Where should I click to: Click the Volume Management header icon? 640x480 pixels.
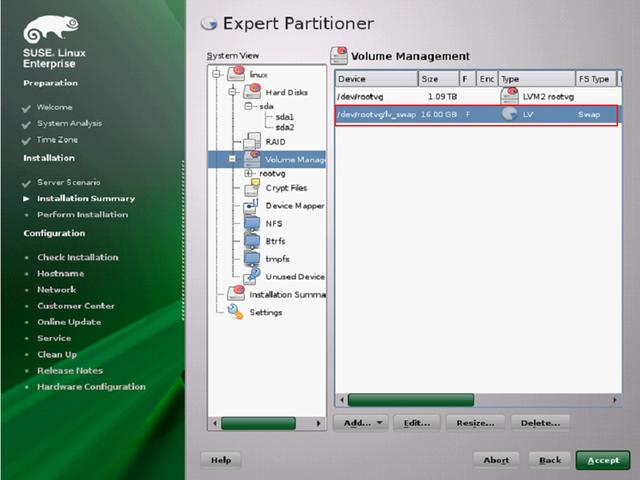[339, 56]
